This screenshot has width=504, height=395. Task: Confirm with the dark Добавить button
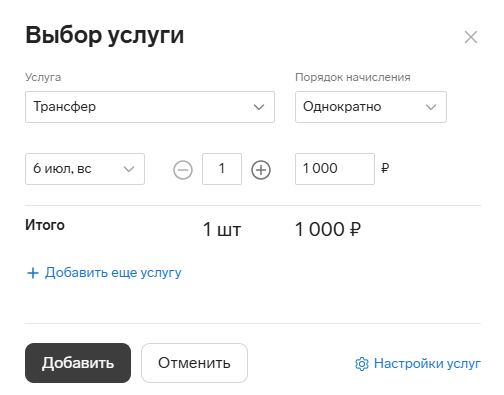click(x=78, y=363)
